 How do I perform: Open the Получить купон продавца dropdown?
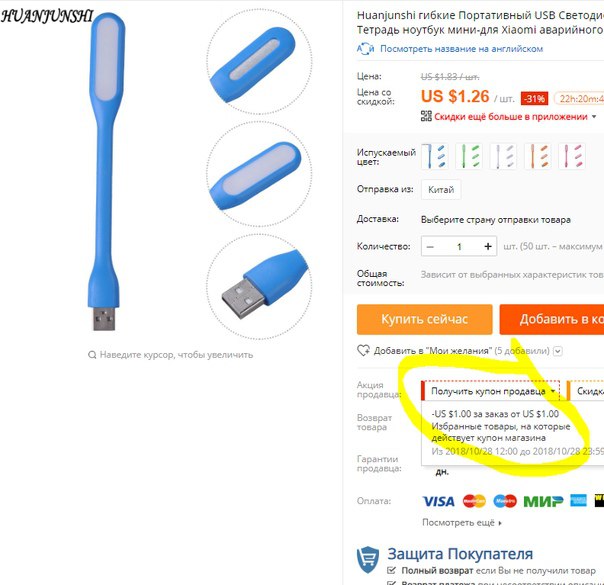point(491,391)
